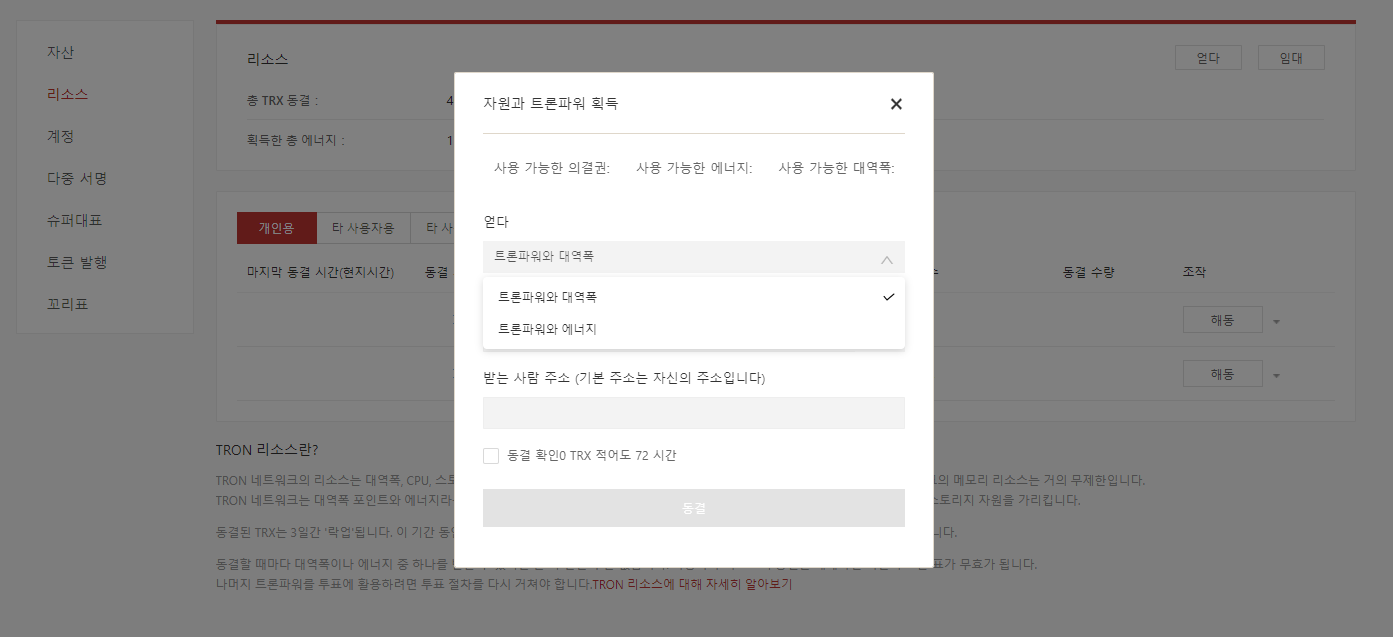
Task: Select 슈퍼대표 sidebar item
Action: click(x=75, y=220)
